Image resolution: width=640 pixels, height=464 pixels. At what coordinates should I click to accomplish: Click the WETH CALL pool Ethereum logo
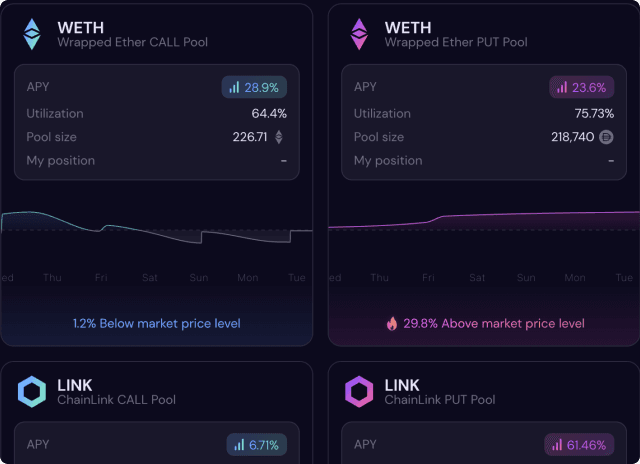tap(32, 34)
